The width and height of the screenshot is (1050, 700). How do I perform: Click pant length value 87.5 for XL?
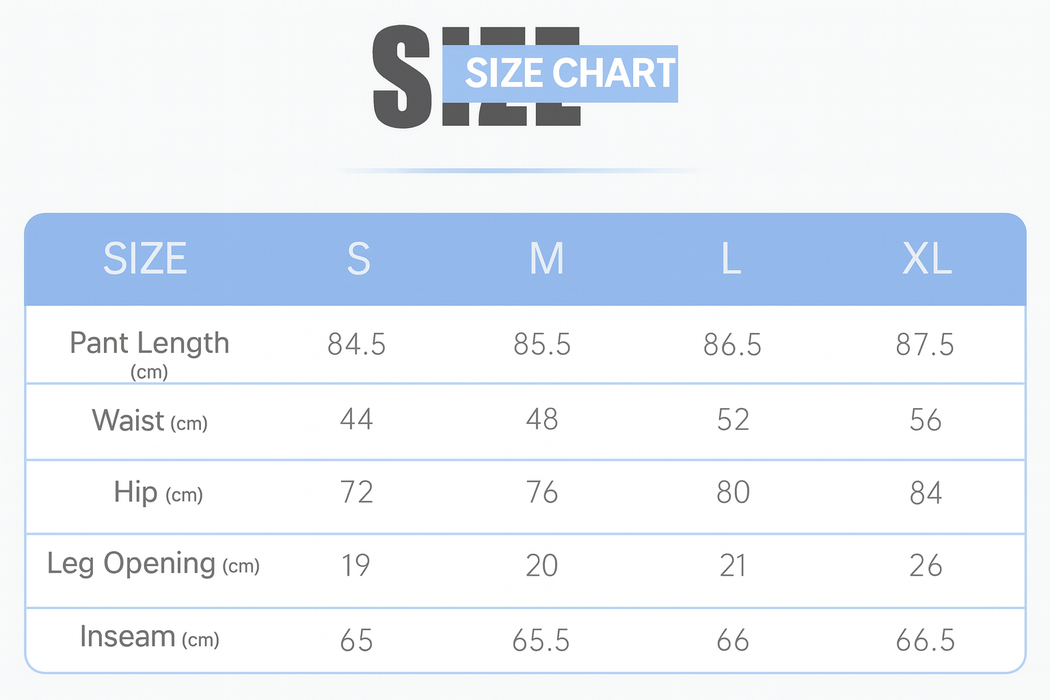925,345
